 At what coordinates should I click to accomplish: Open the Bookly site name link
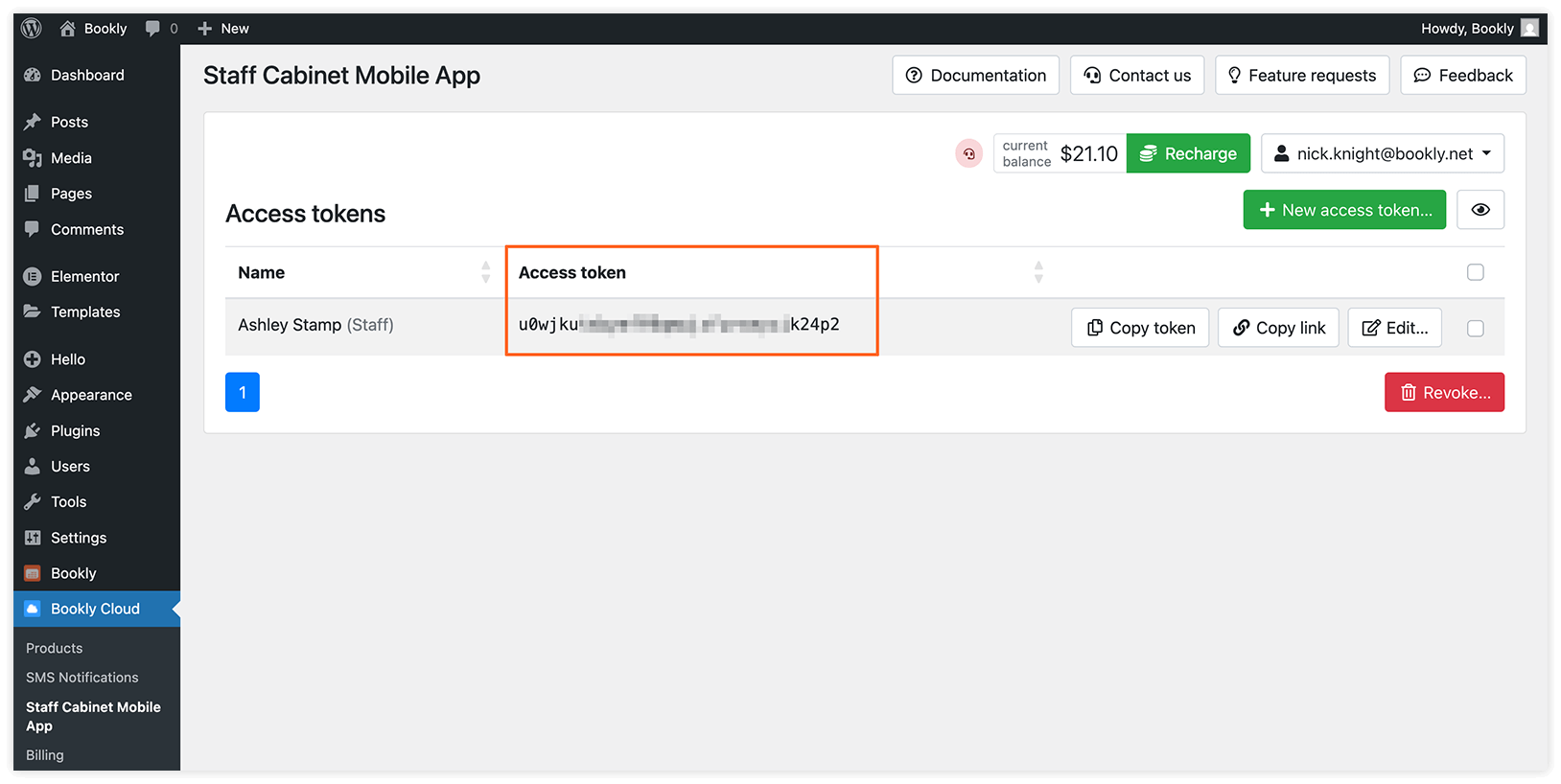pos(105,29)
